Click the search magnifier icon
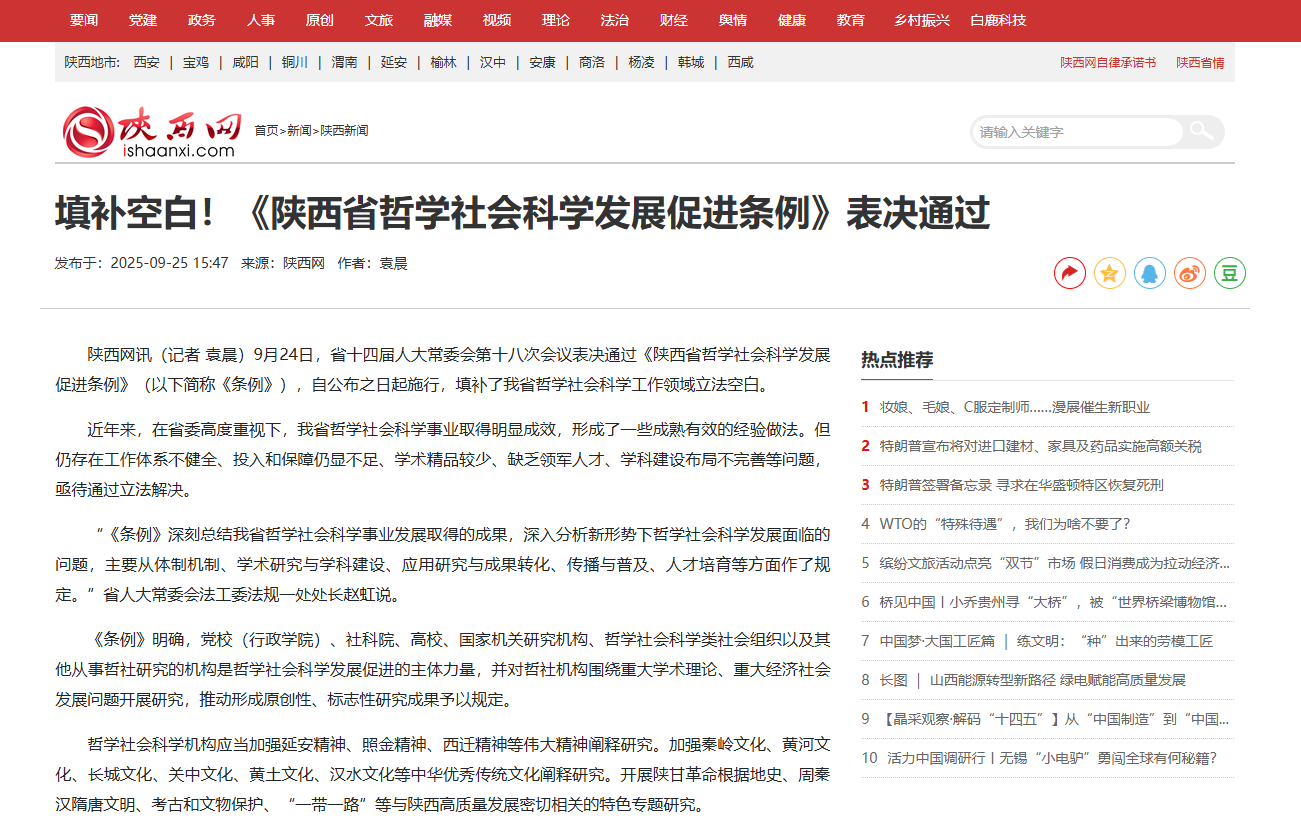The height and width of the screenshot is (820, 1301). click(x=1201, y=131)
